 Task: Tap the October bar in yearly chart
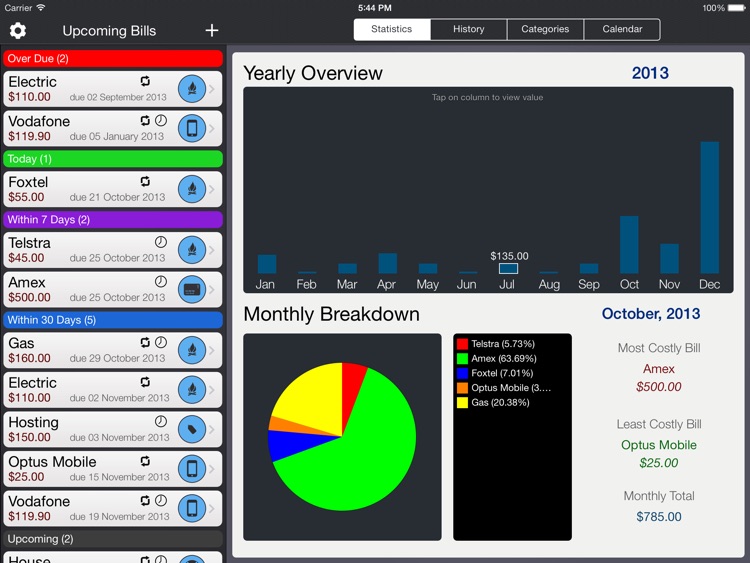coord(629,244)
